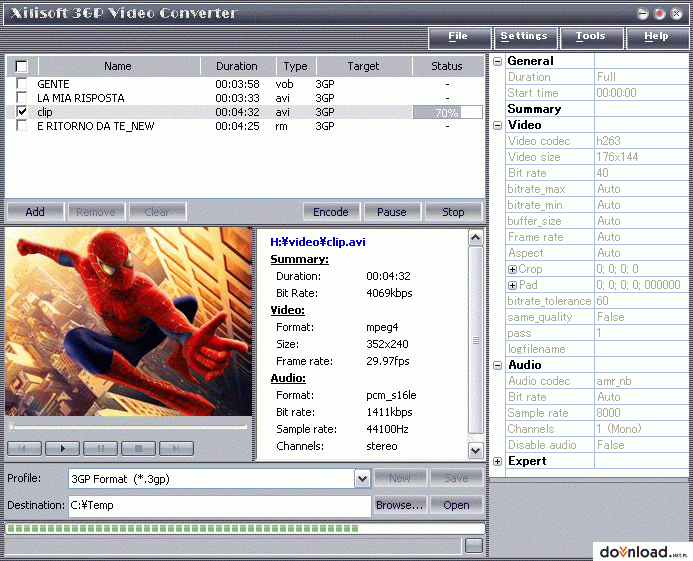Expand the Expert settings section
693x561 pixels.
498,462
